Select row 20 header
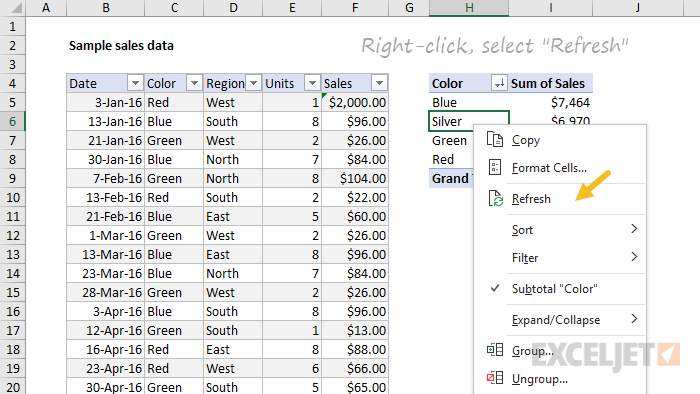700x394 pixels. tap(12, 387)
